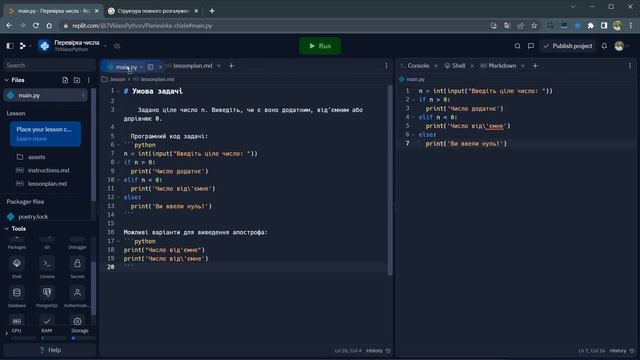The height and width of the screenshot is (360, 640).
Task: Open History in right pane status bar
Action: (622, 351)
